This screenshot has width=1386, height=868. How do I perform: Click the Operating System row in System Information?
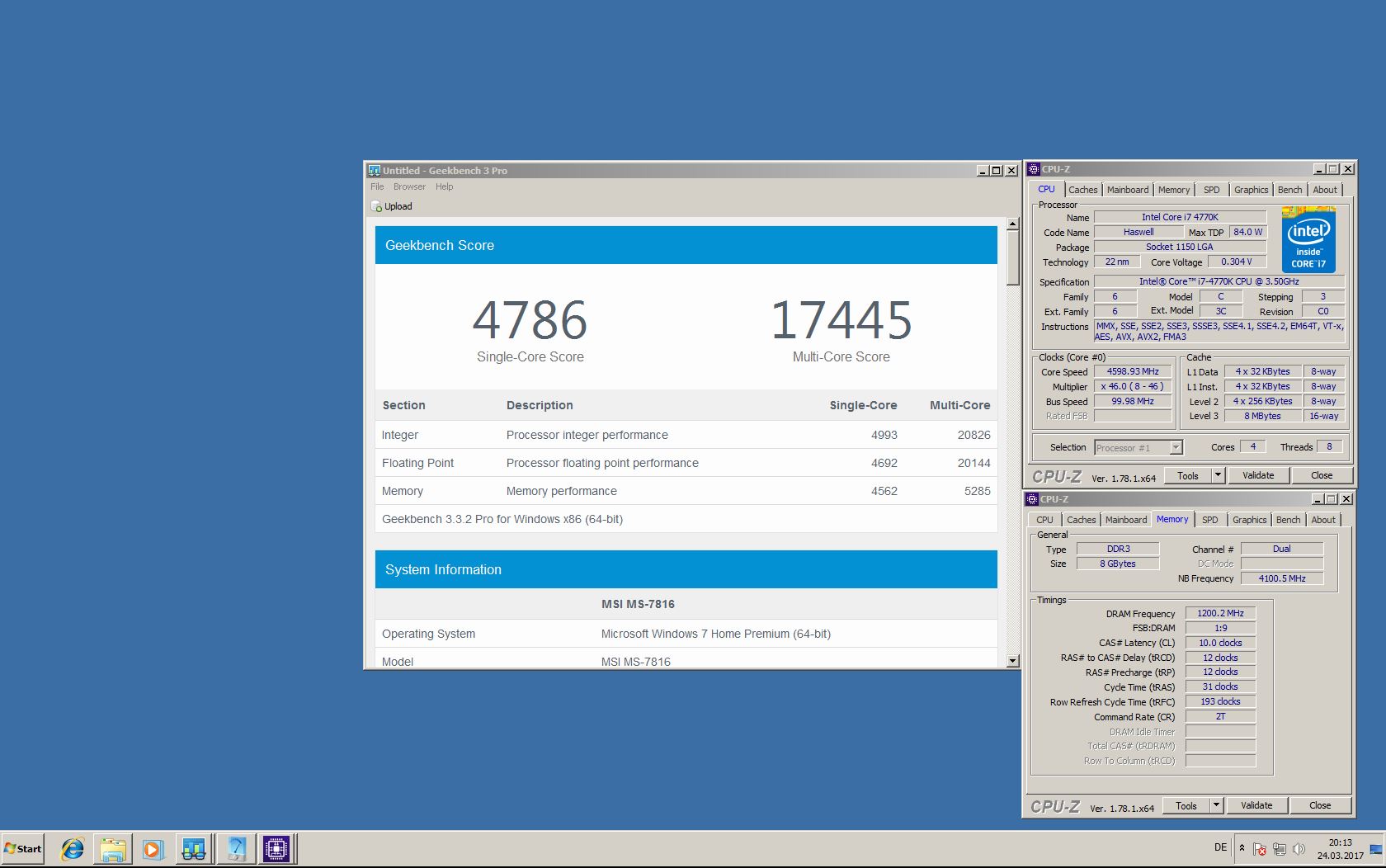(x=686, y=634)
